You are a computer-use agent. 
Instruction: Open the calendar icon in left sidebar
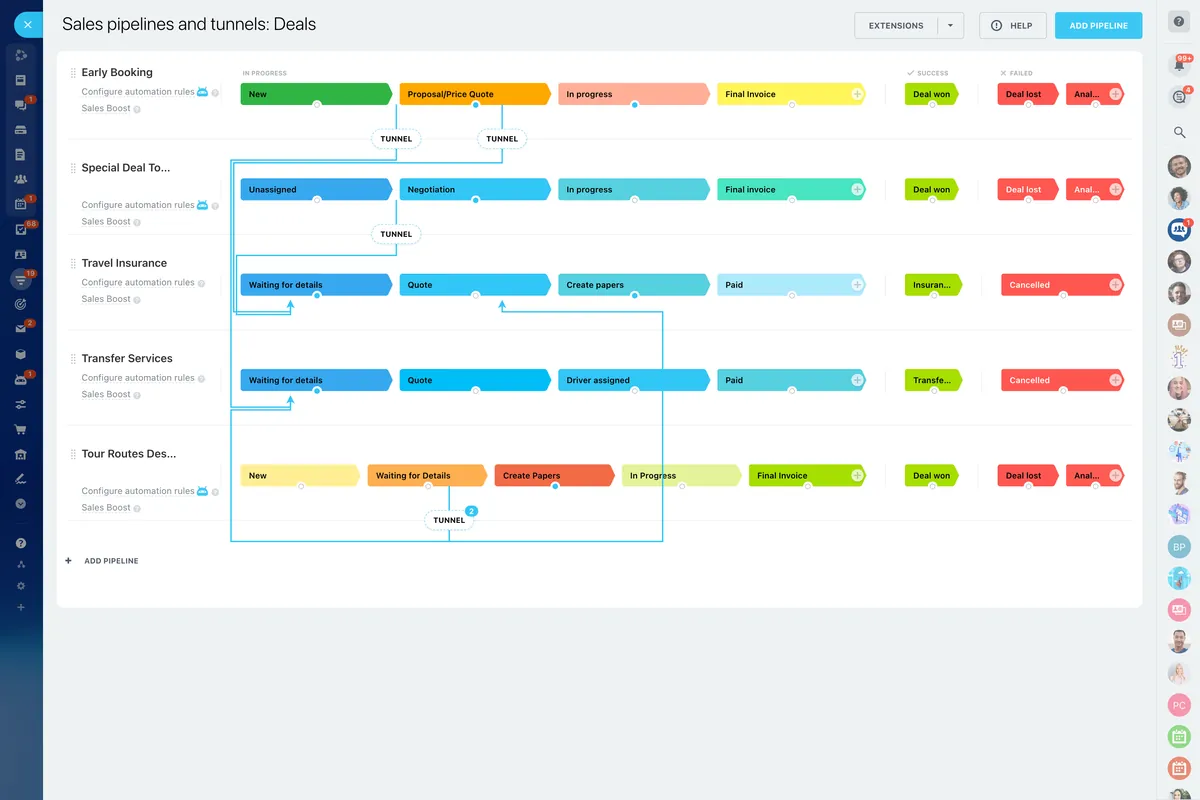pos(20,204)
